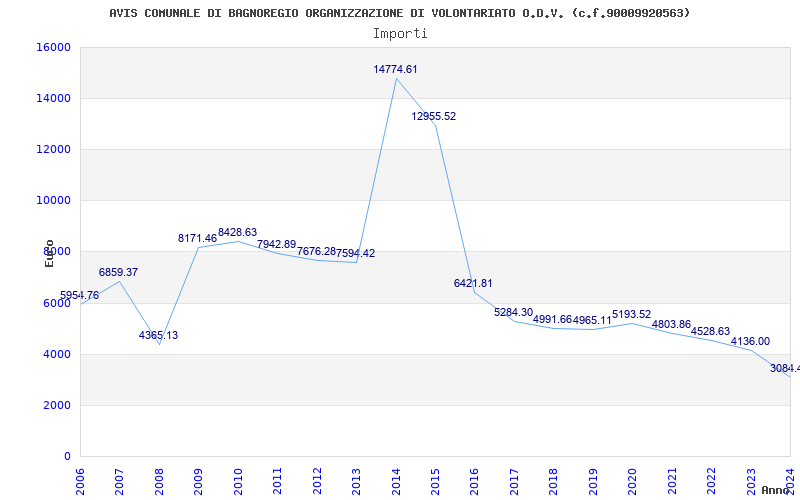800x500 pixels.
Task: Click the Euro axis label
Action: [x=49, y=254]
